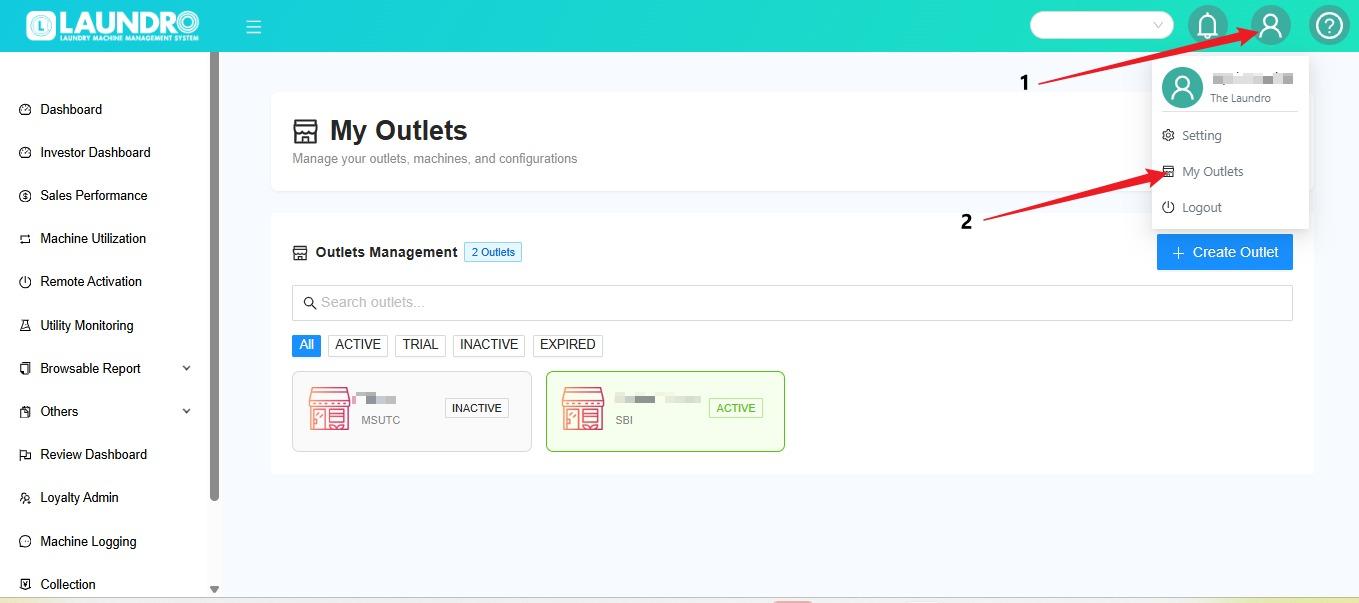Click the Sales Performance dollar icon
This screenshot has width=1359, height=603.
(25, 196)
